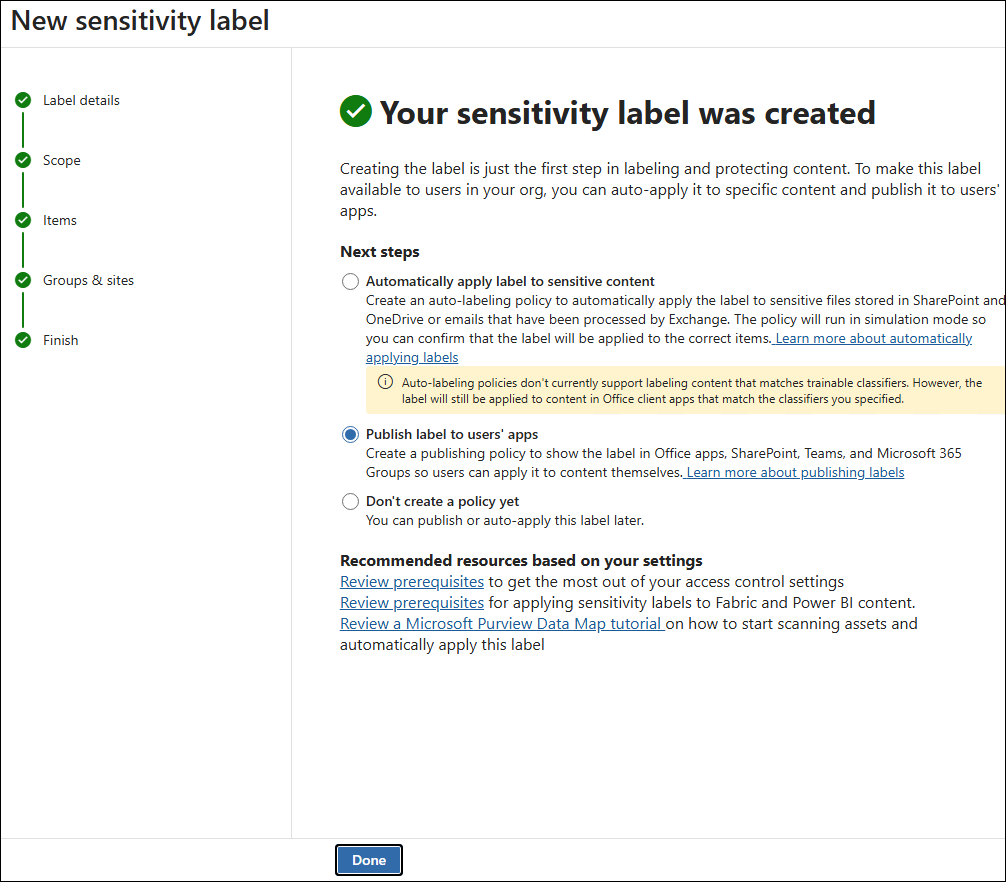Select Automatically apply label to sensitive content
Screen dimensions: 1006x882
[x=350, y=282]
